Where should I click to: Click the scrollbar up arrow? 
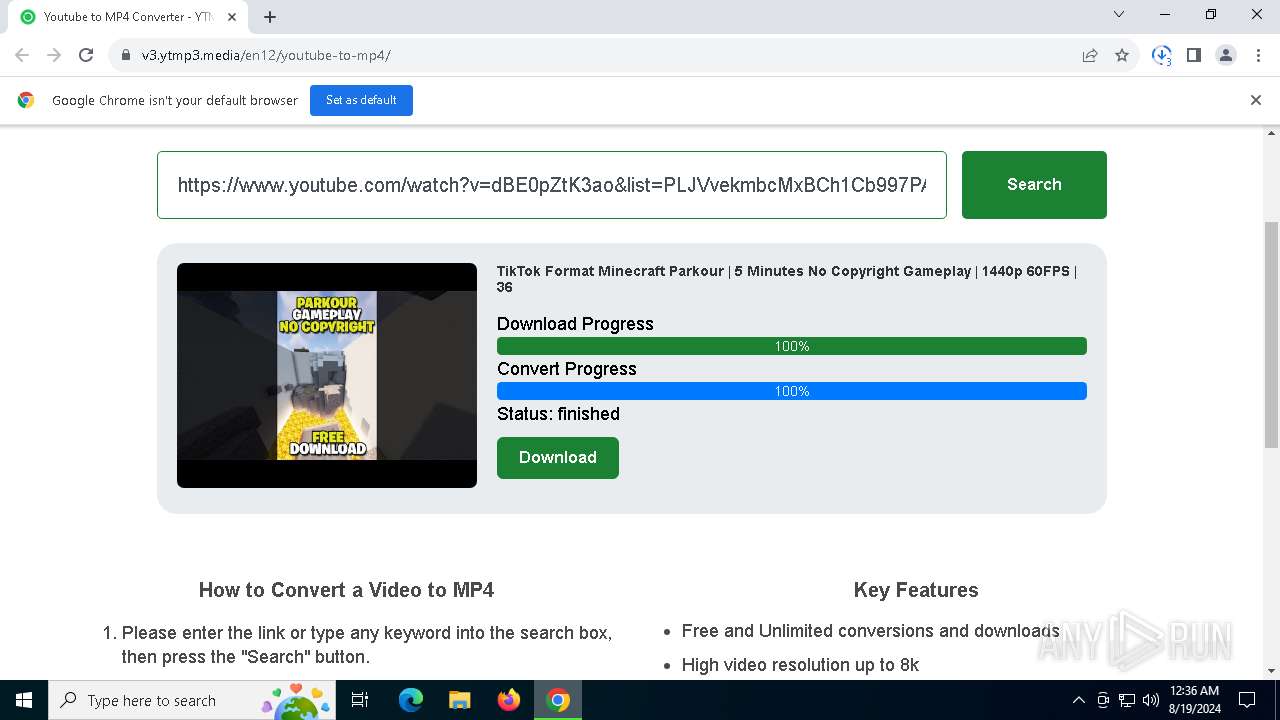(x=1272, y=133)
